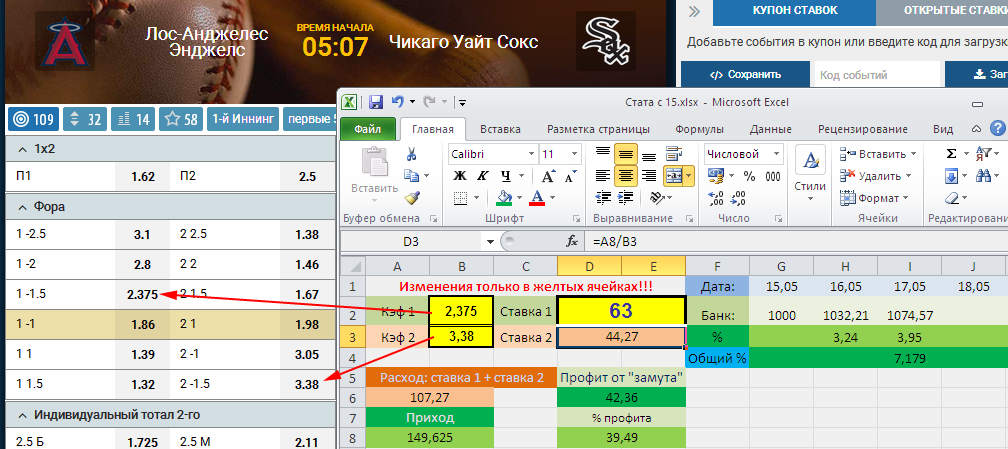
Task: Click the Cut scissors icon
Action: click(411, 154)
